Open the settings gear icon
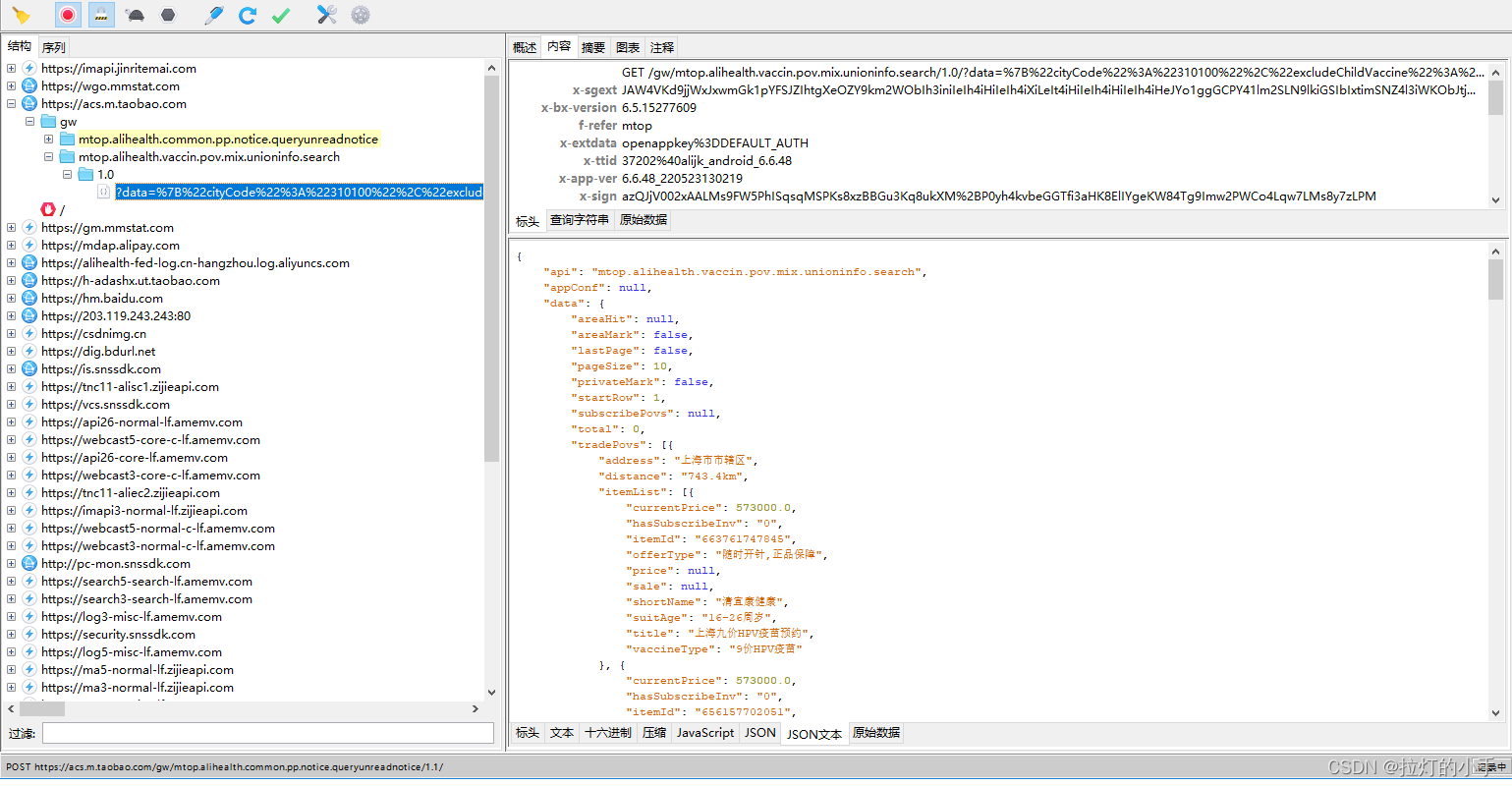The width and height of the screenshot is (1512, 786). (x=361, y=15)
